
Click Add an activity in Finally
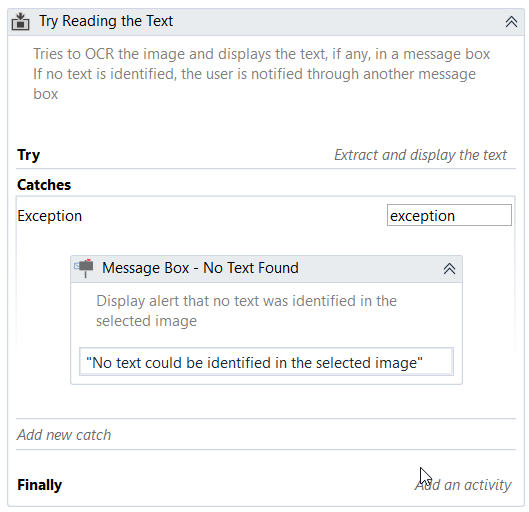(463, 485)
